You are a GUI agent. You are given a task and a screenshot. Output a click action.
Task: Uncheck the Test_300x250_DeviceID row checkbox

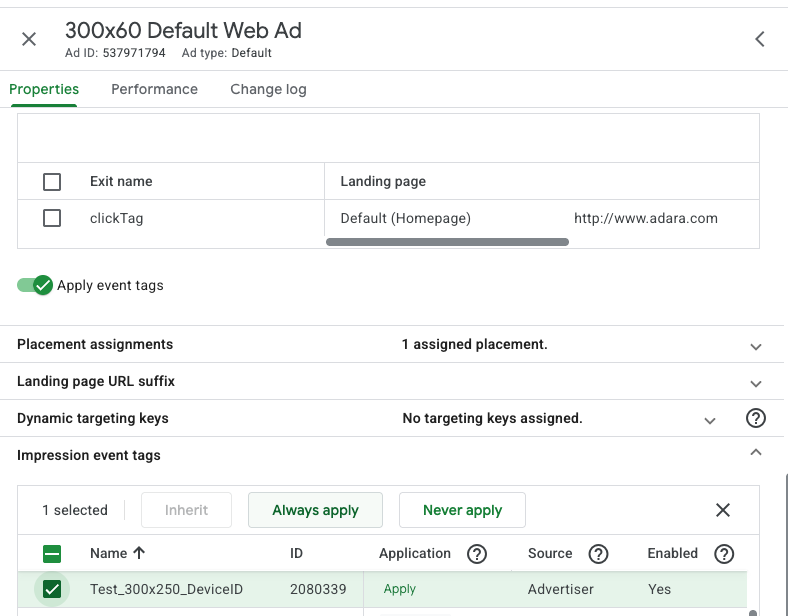click(52, 589)
